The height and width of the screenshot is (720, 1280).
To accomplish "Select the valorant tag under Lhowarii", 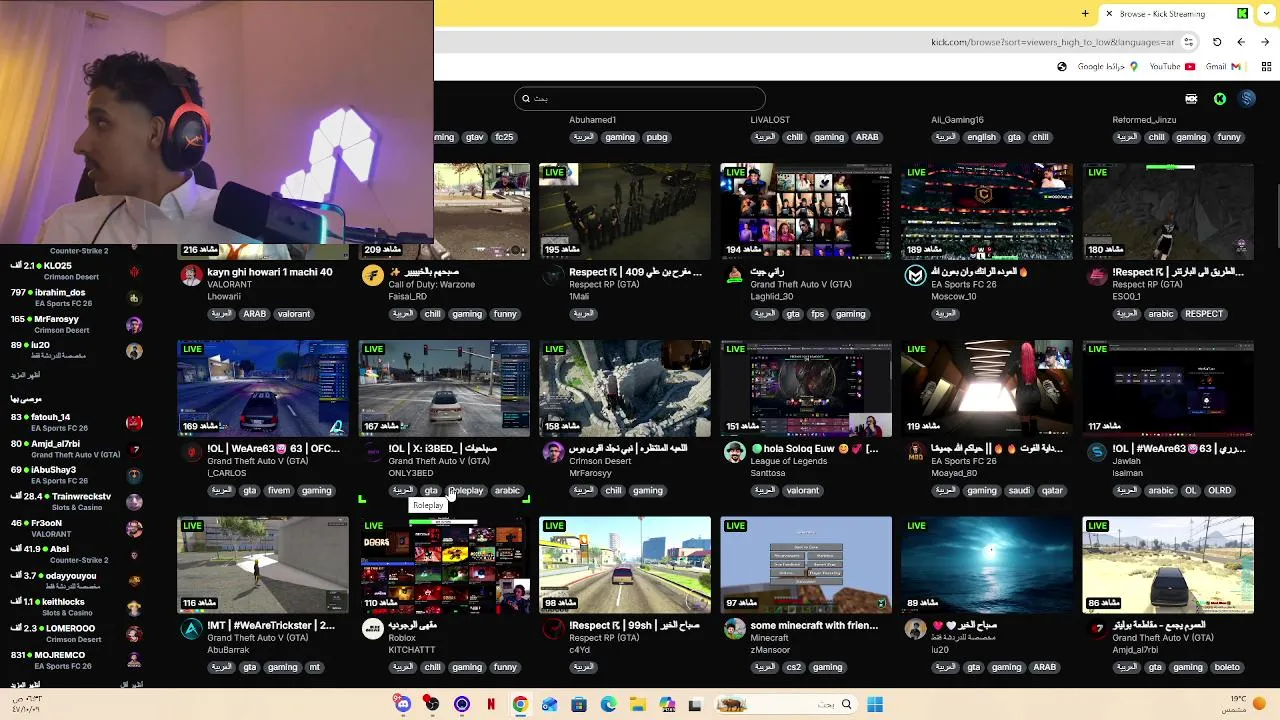I will pyautogui.click(x=294, y=314).
